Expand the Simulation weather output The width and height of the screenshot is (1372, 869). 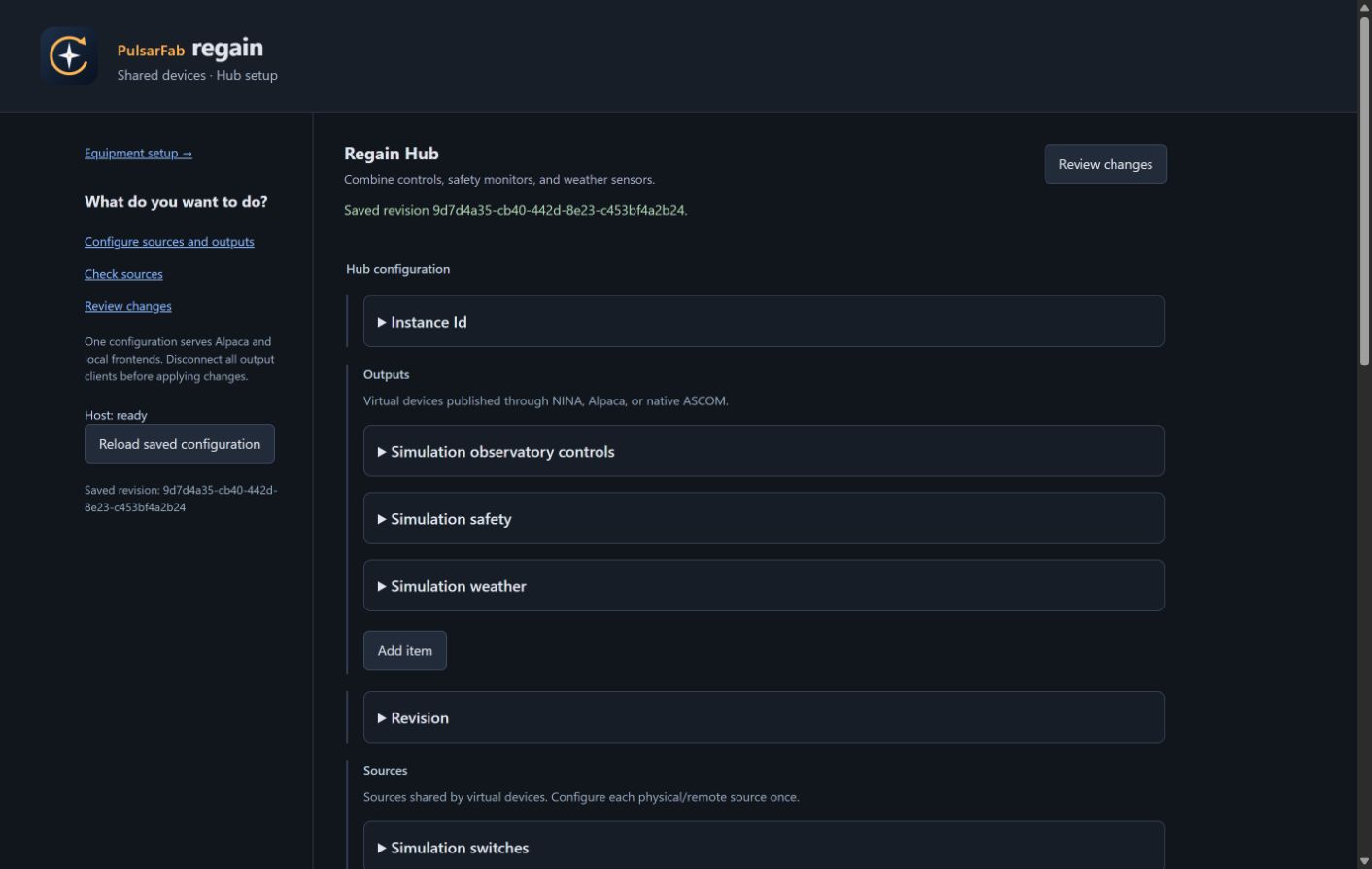(x=764, y=585)
